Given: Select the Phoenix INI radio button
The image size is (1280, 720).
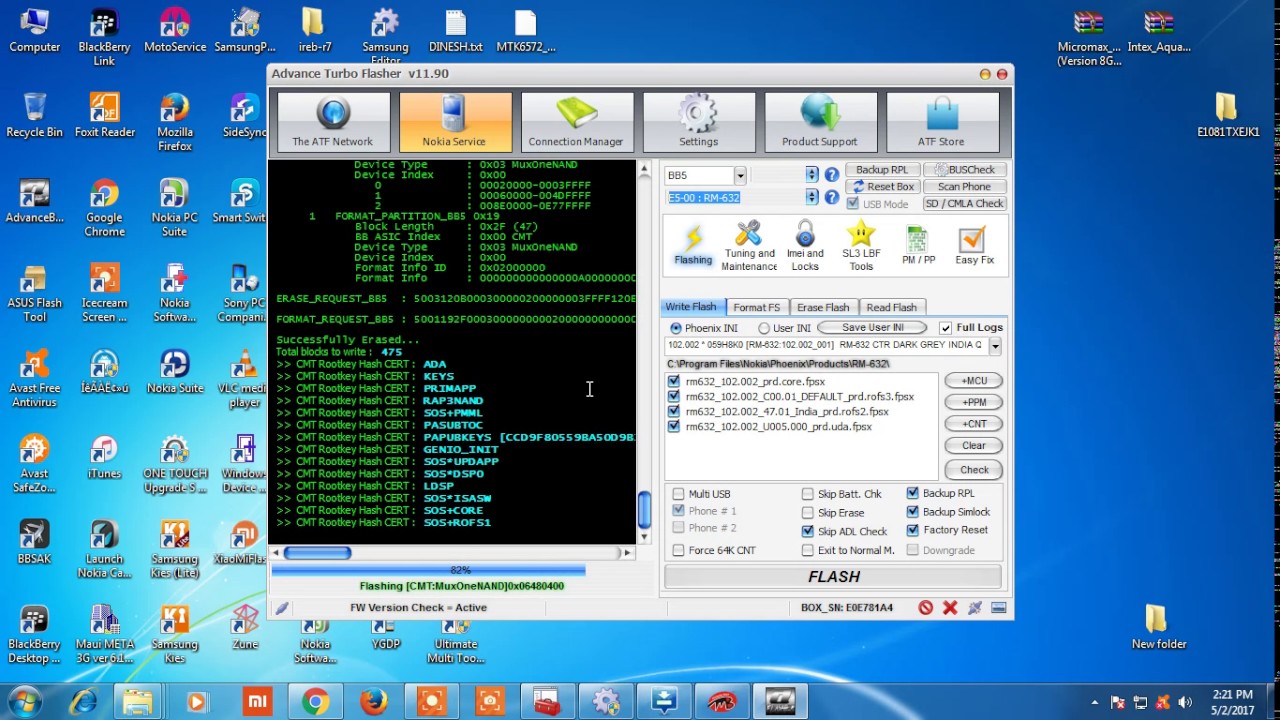Looking at the screenshot, I should pyautogui.click(x=676, y=328).
